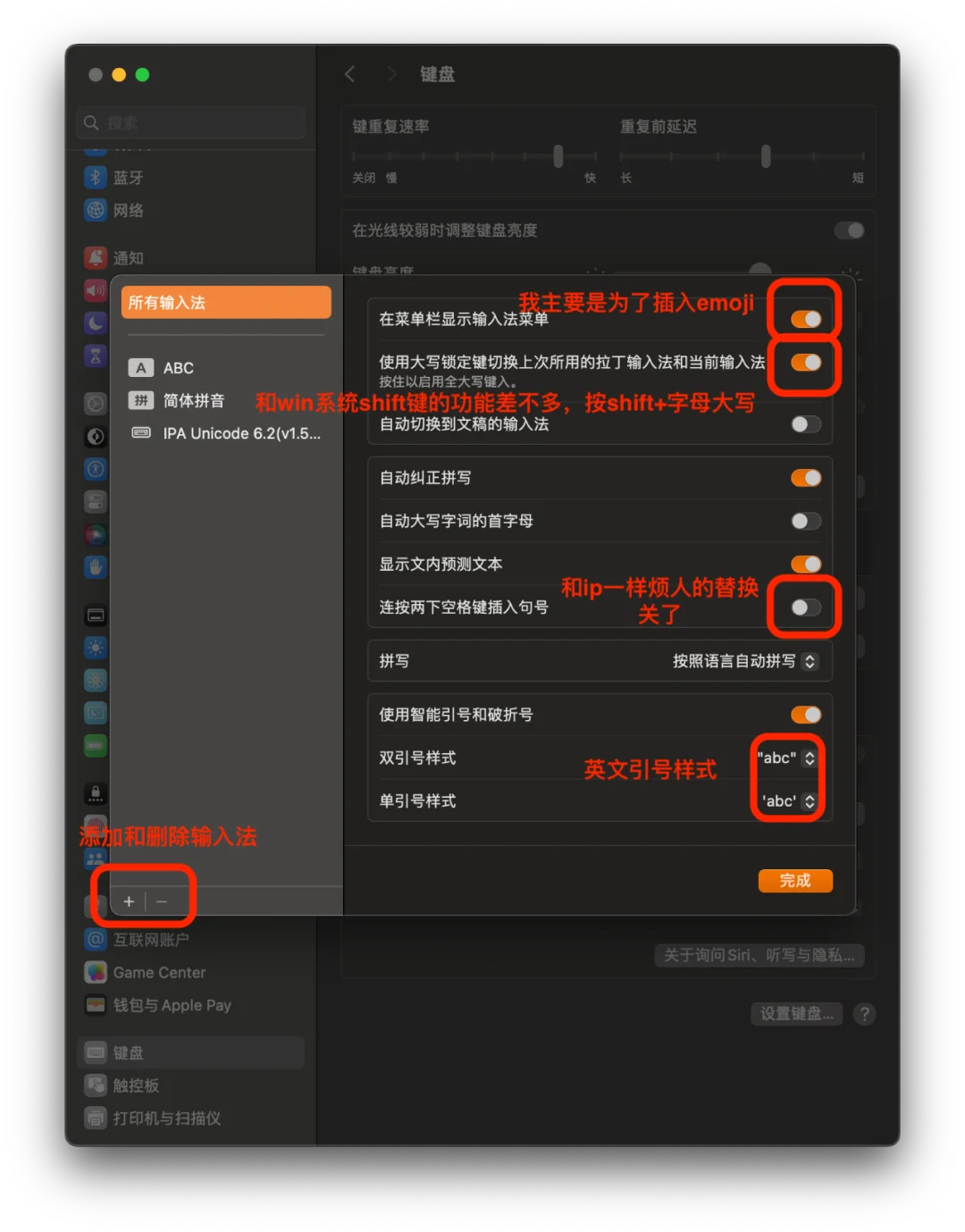Open 蓝牙 Bluetooth settings in sidebar
This screenshot has width=965, height=1232.
113,177
